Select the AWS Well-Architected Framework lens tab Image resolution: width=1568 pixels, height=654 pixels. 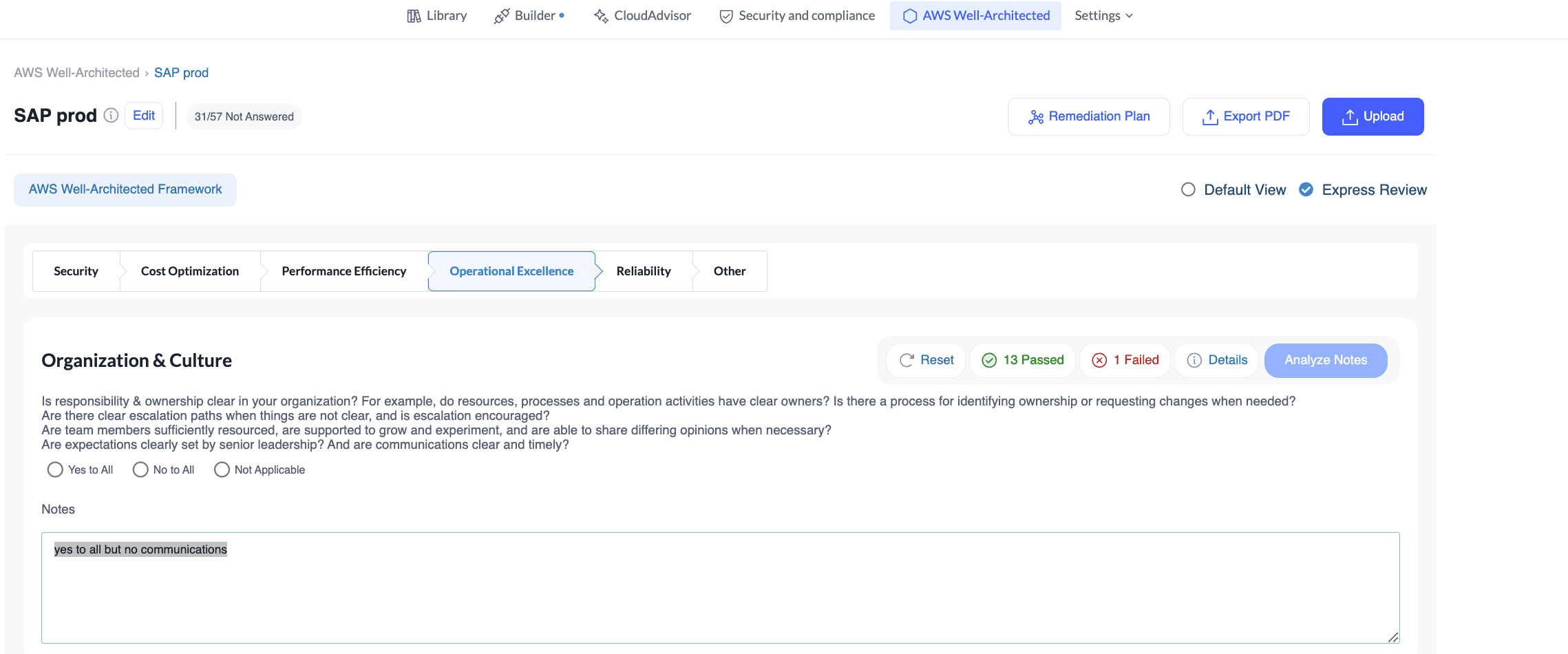point(125,189)
